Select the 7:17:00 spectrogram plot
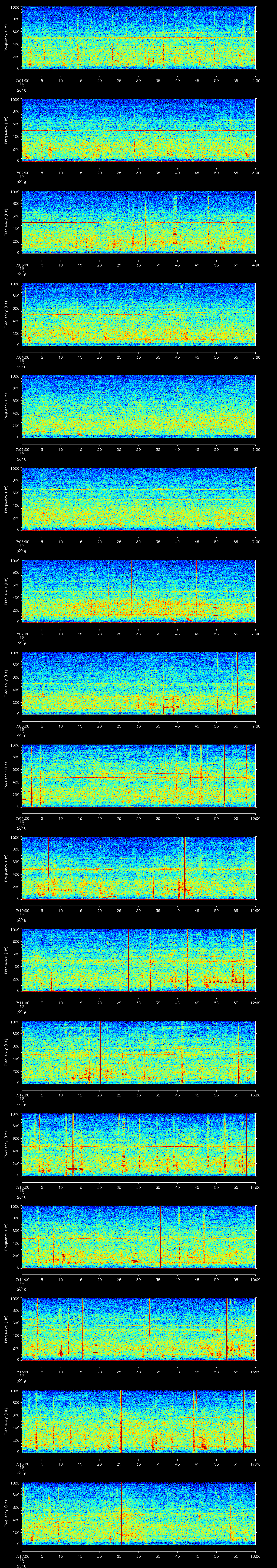The image size is (277, 1568). (139, 1514)
